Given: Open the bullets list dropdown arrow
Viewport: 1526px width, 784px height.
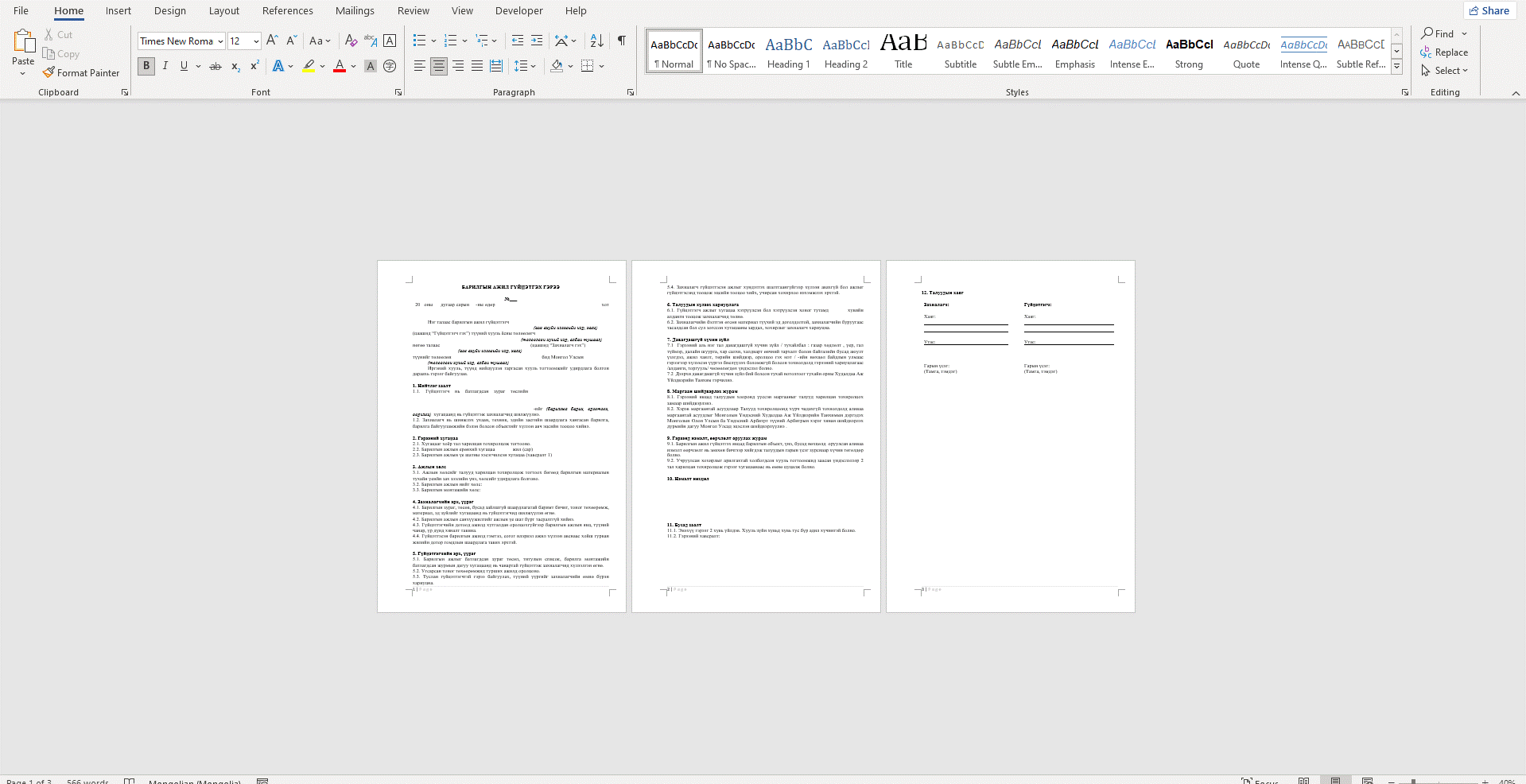Looking at the screenshot, I should pos(433,41).
